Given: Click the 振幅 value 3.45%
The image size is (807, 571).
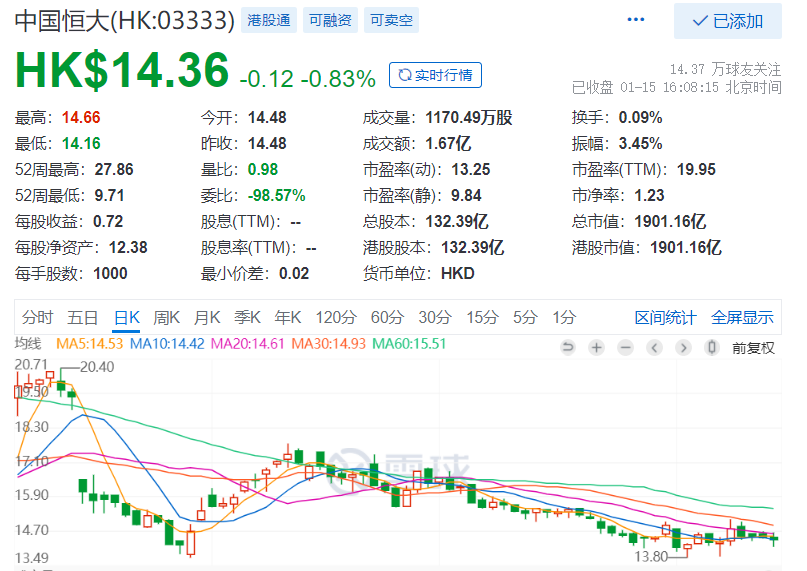Looking at the screenshot, I should click(x=640, y=144).
